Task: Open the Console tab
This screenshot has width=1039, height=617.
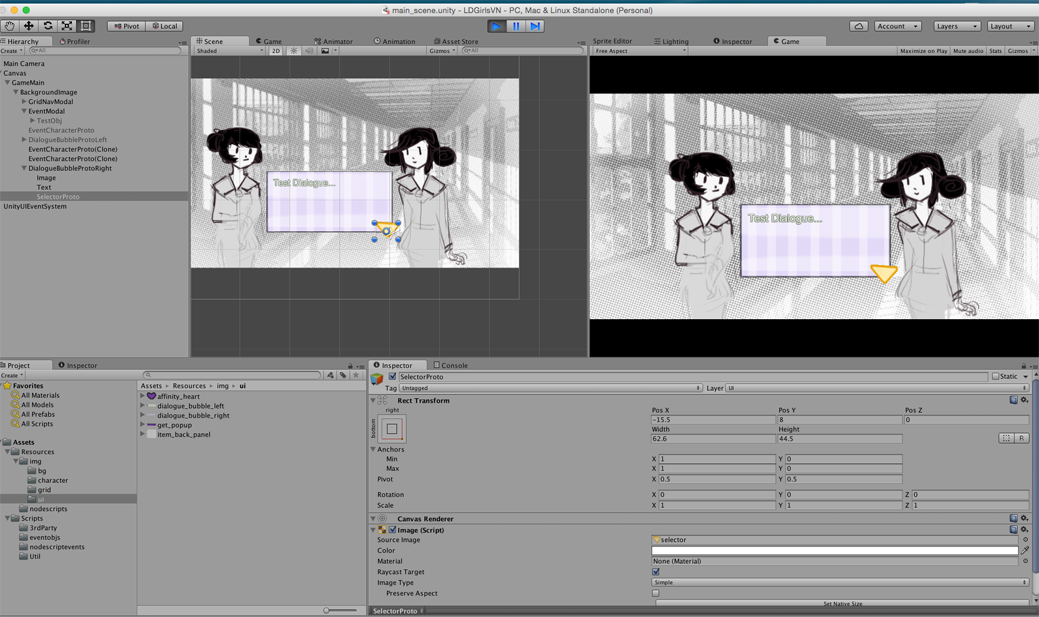Action: [x=451, y=365]
